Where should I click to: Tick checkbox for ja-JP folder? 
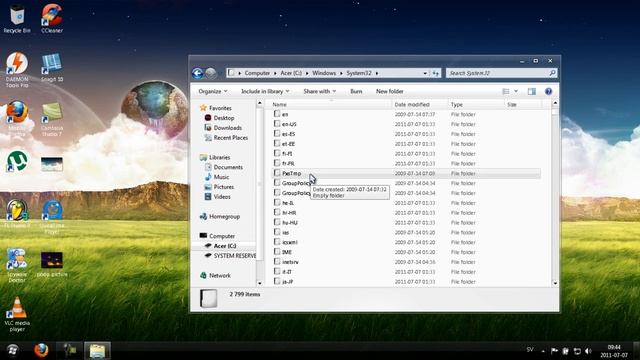277,281
